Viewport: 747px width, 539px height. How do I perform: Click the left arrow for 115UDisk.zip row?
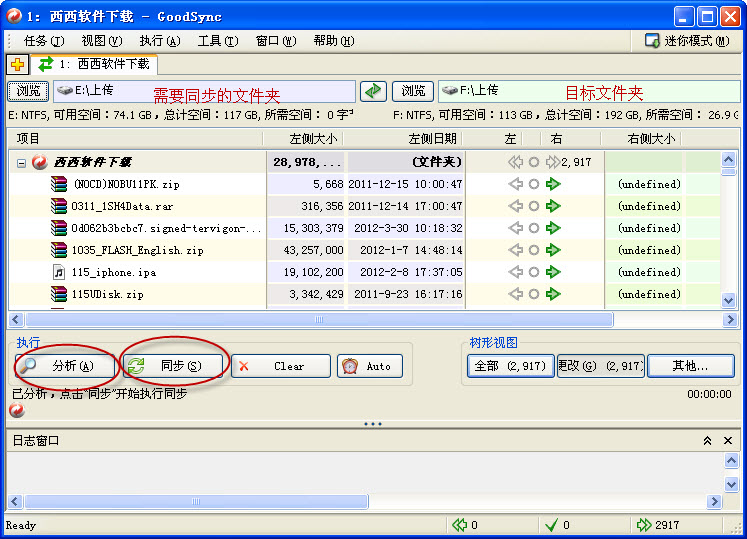click(x=515, y=294)
